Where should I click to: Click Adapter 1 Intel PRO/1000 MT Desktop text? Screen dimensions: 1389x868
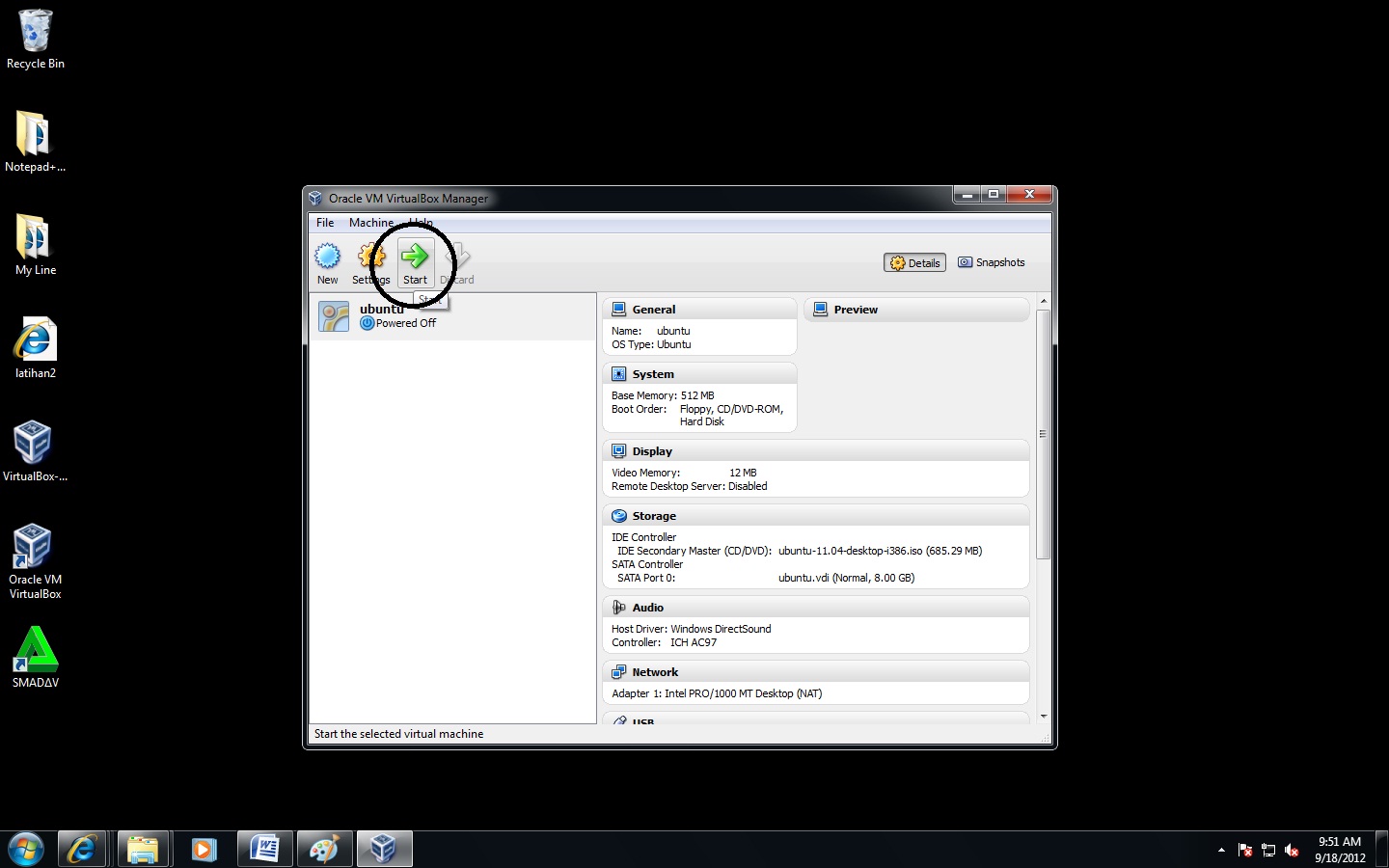click(x=717, y=693)
